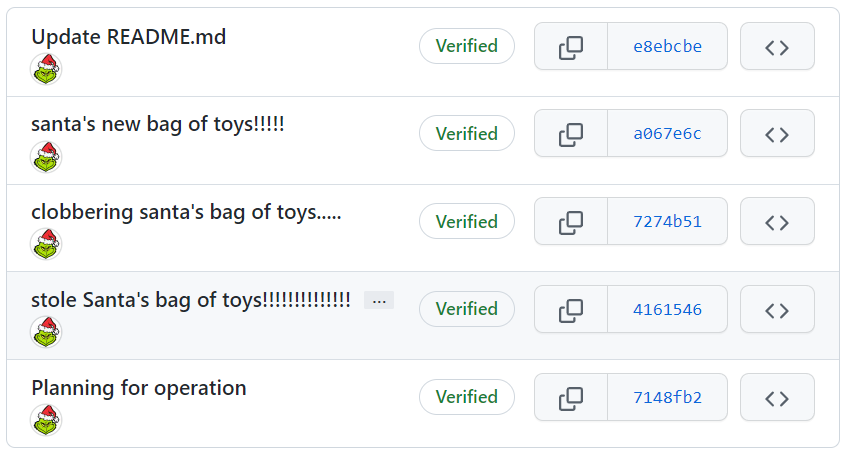Show Verified signature for santa's new bag commit
The image size is (843, 452).
coord(467,133)
